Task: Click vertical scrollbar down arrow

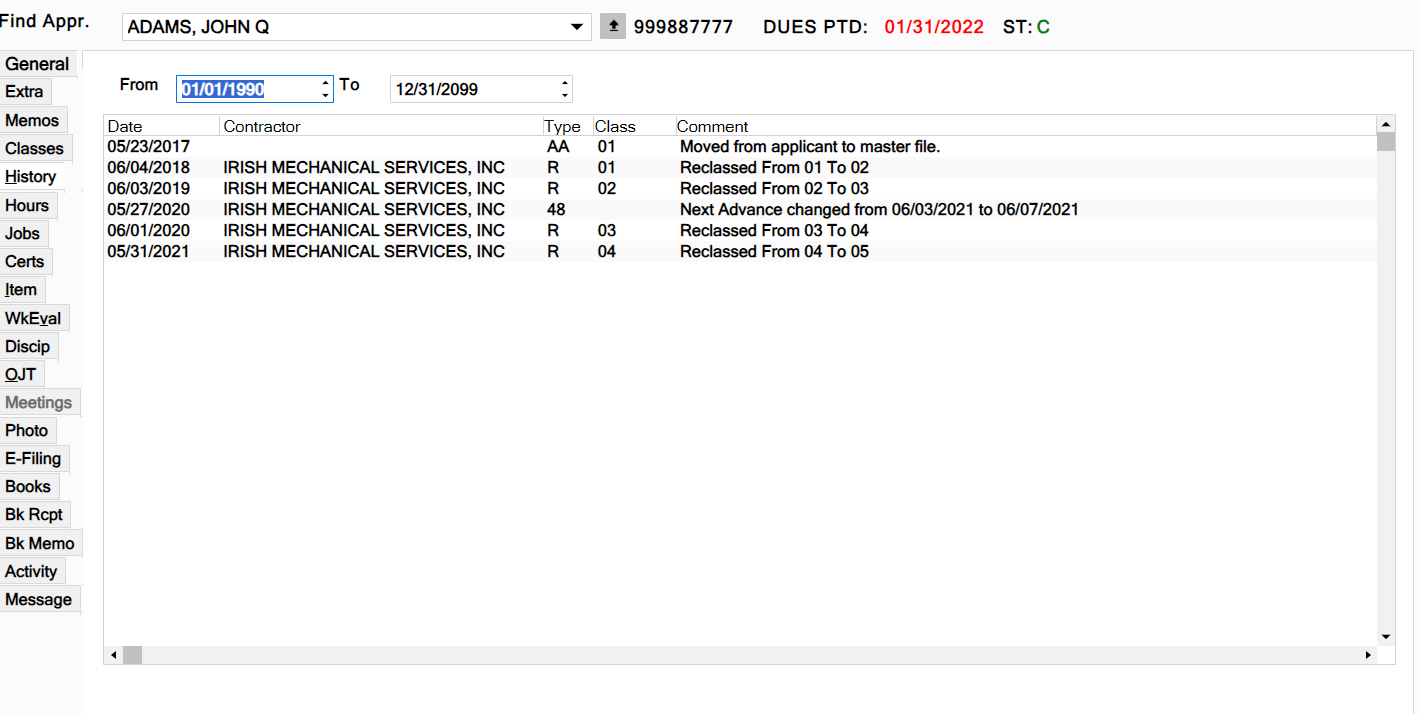Action: (x=1385, y=636)
